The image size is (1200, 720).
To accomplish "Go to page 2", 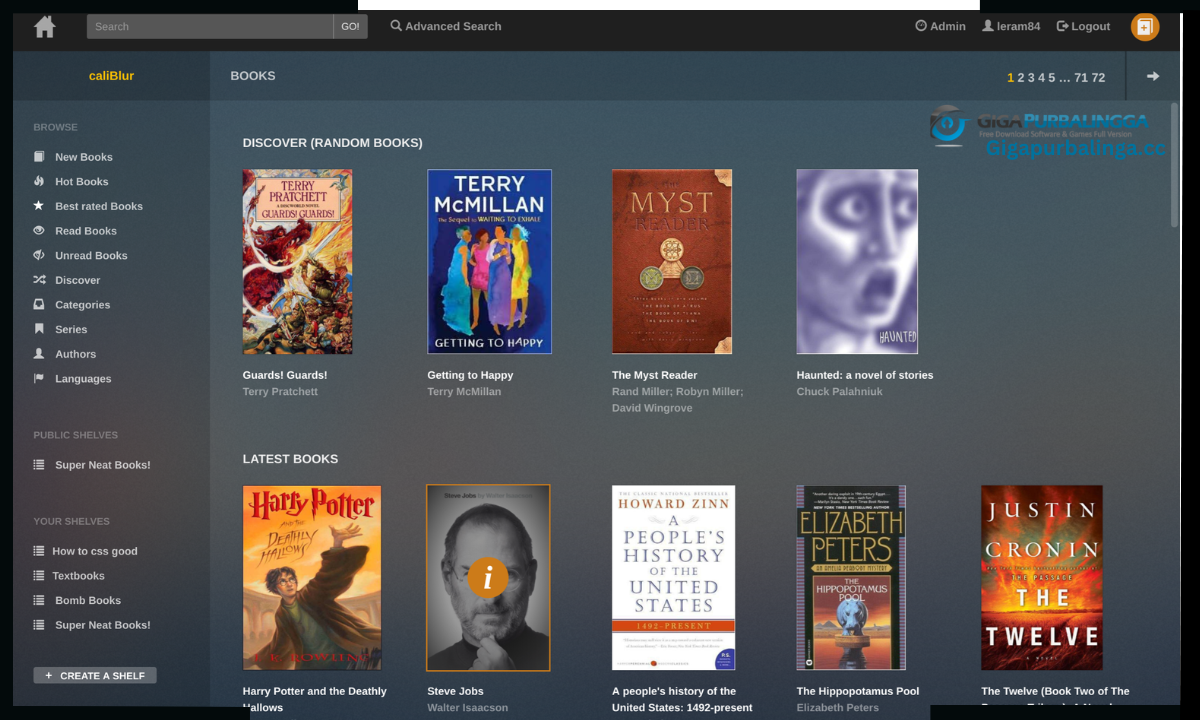I will coord(1021,77).
